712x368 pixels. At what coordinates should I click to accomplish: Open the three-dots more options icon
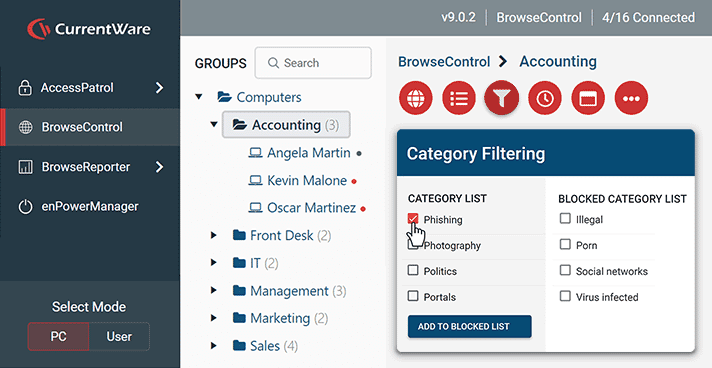tap(631, 98)
